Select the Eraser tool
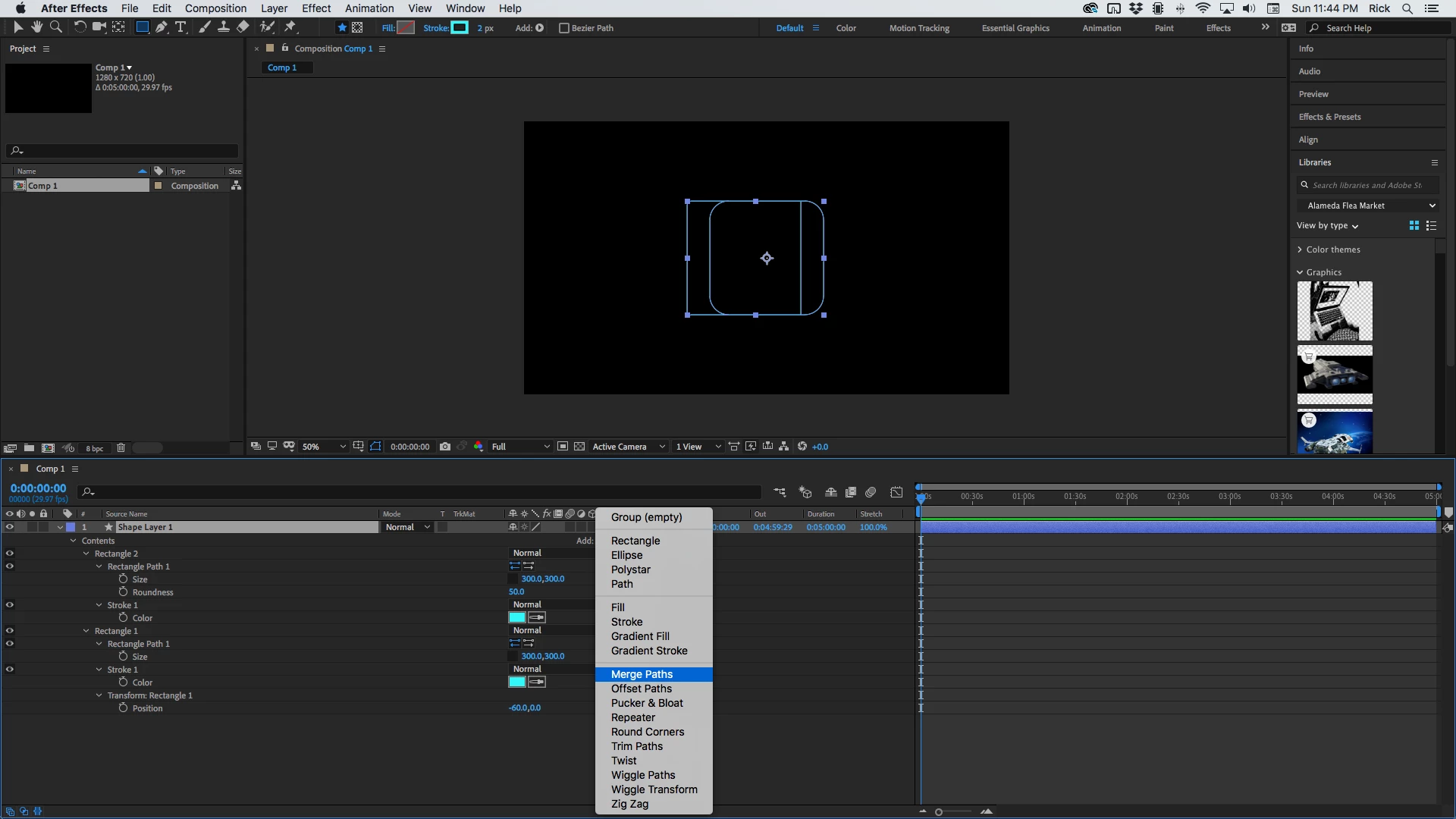The height and width of the screenshot is (819, 1456). pos(243,27)
